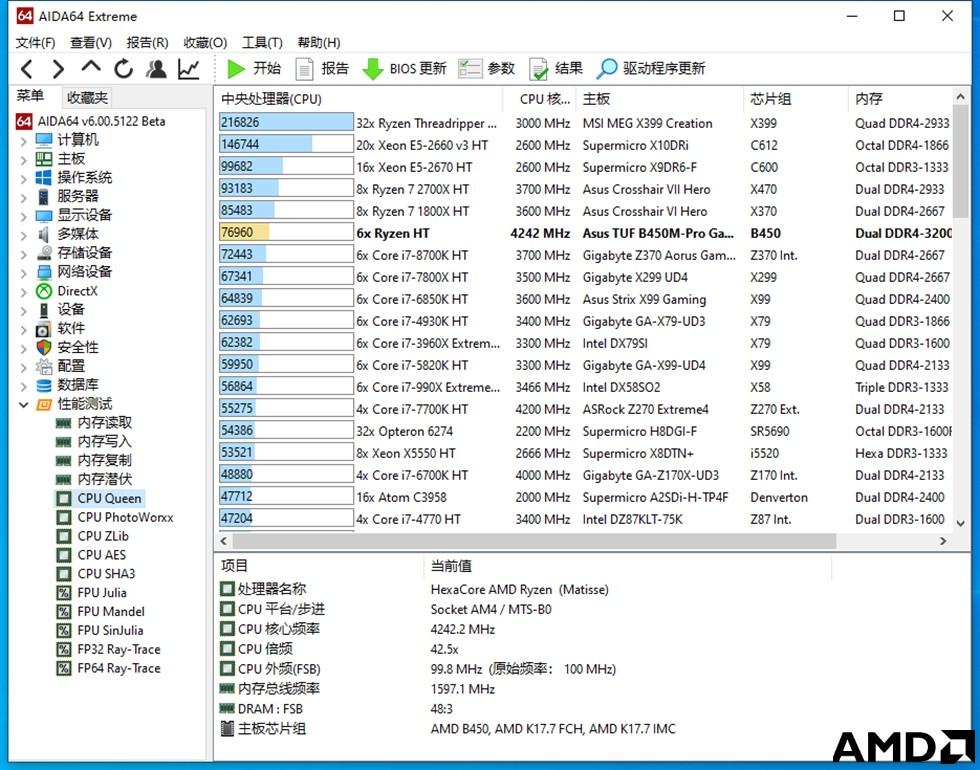Launch 驱动程序更新 driver update
This screenshot has height=770, width=980.
coord(651,69)
